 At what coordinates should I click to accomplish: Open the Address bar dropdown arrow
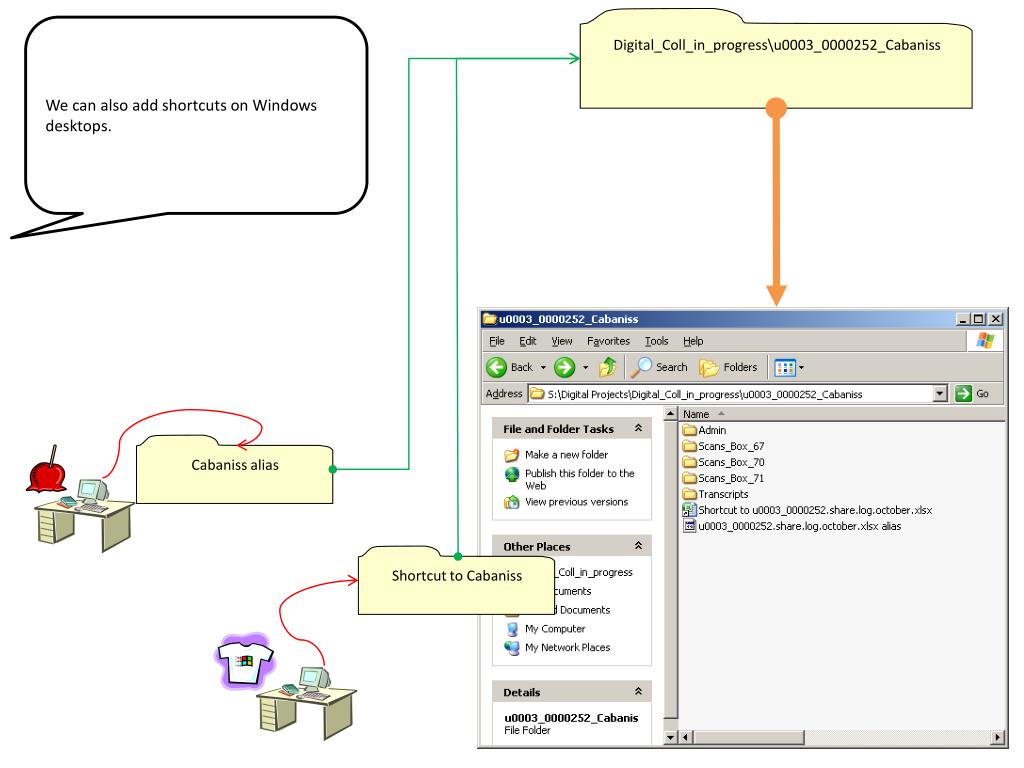coord(940,394)
